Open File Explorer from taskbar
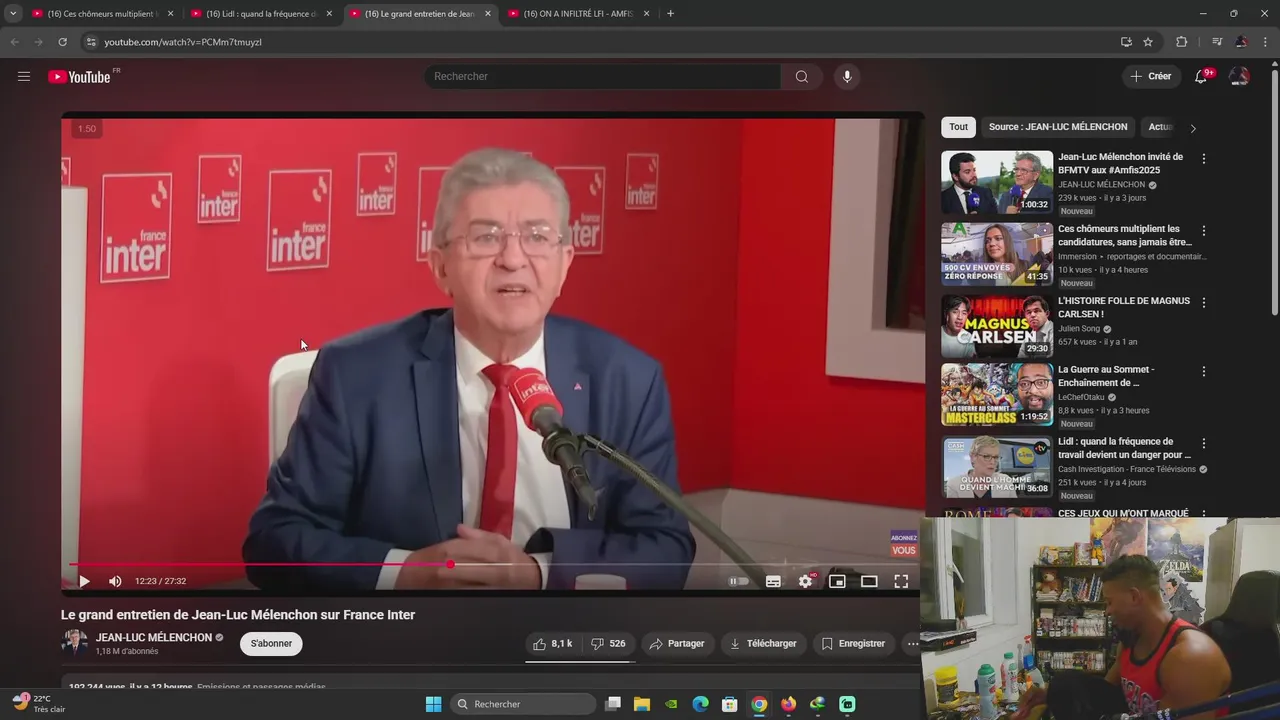The image size is (1280, 720). click(642, 704)
